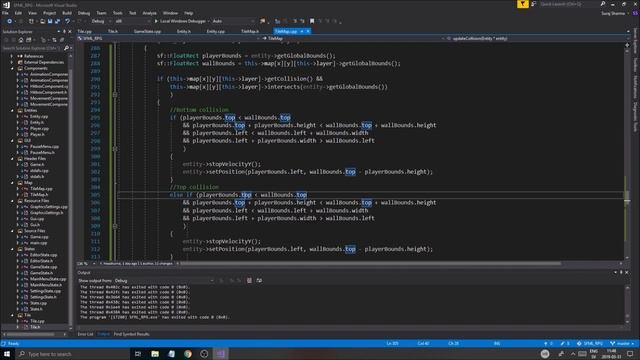640x360 pixels.
Task: Click the editor horizontal scrollbar
Action: coord(371,264)
